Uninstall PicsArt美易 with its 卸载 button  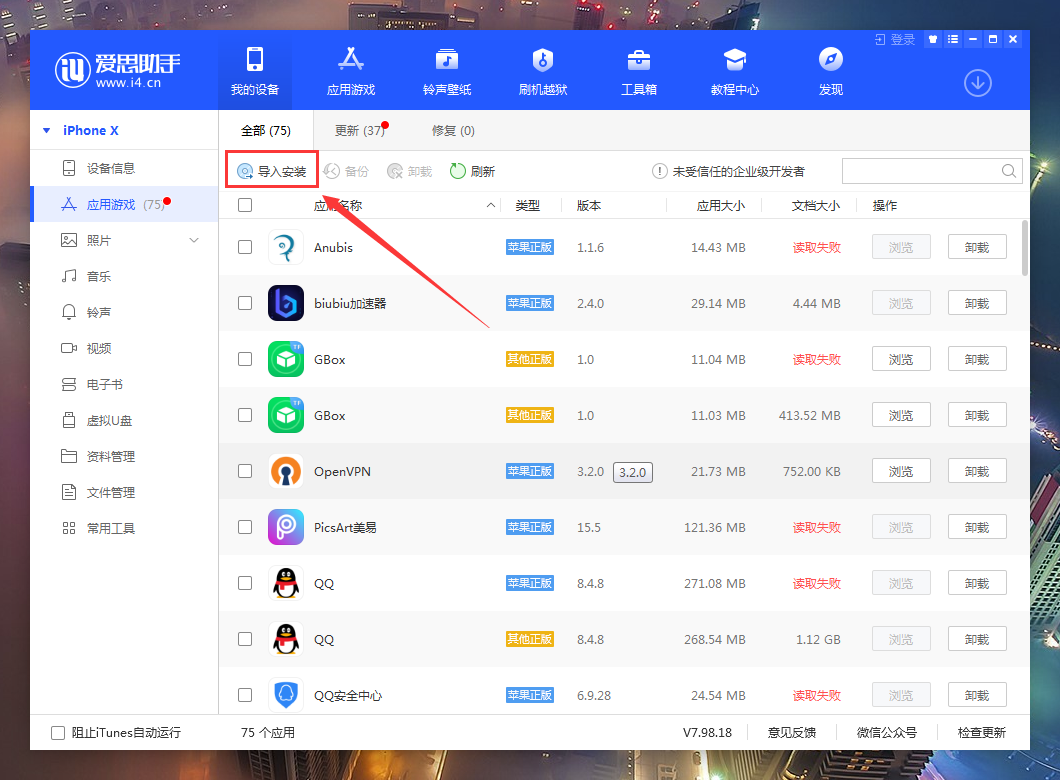pyautogui.click(x=977, y=527)
